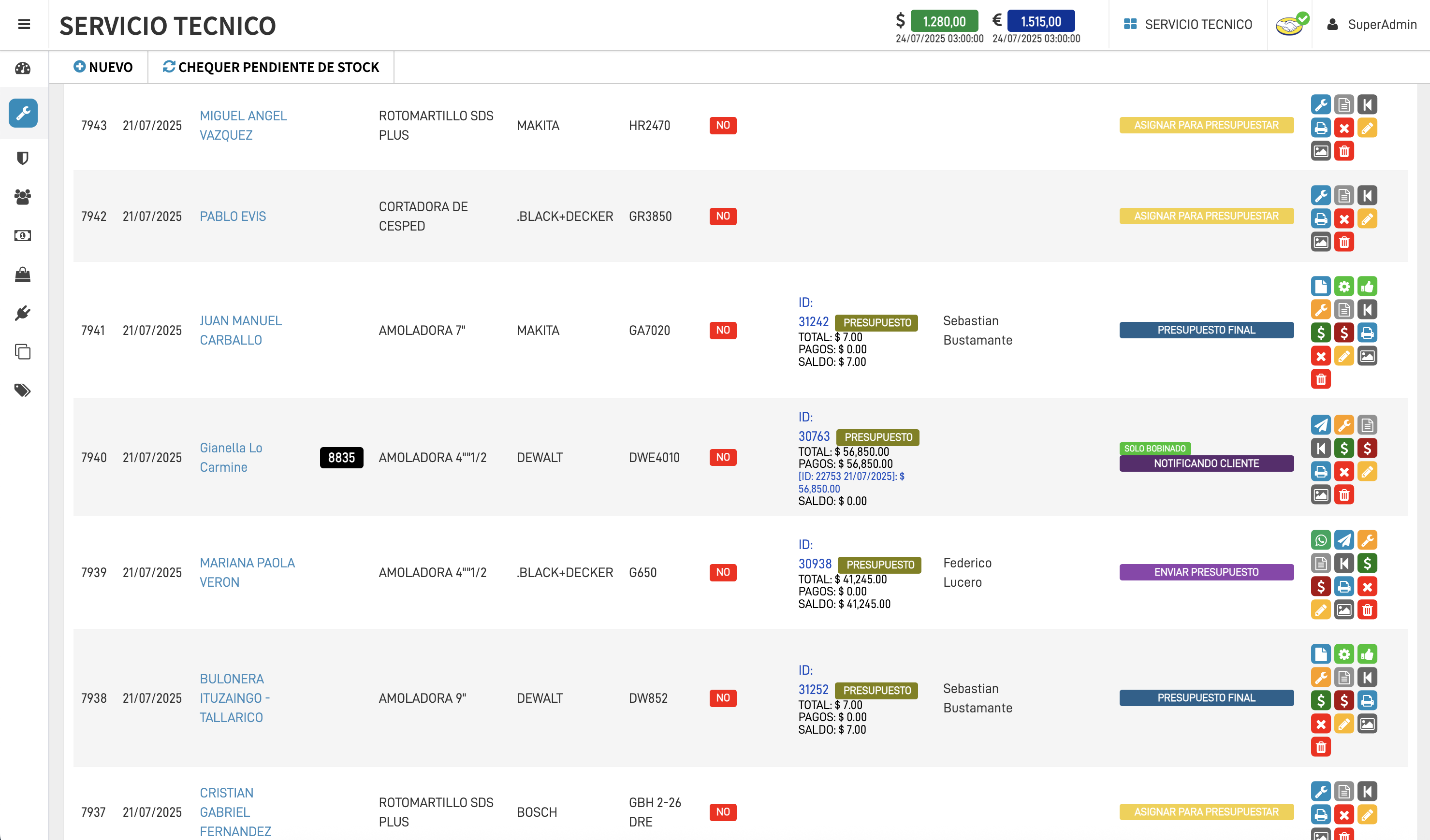Open WhatsApp icon for order 7939
This screenshot has width=1430, height=840.
pyautogui.click(x=1320, y=540)
